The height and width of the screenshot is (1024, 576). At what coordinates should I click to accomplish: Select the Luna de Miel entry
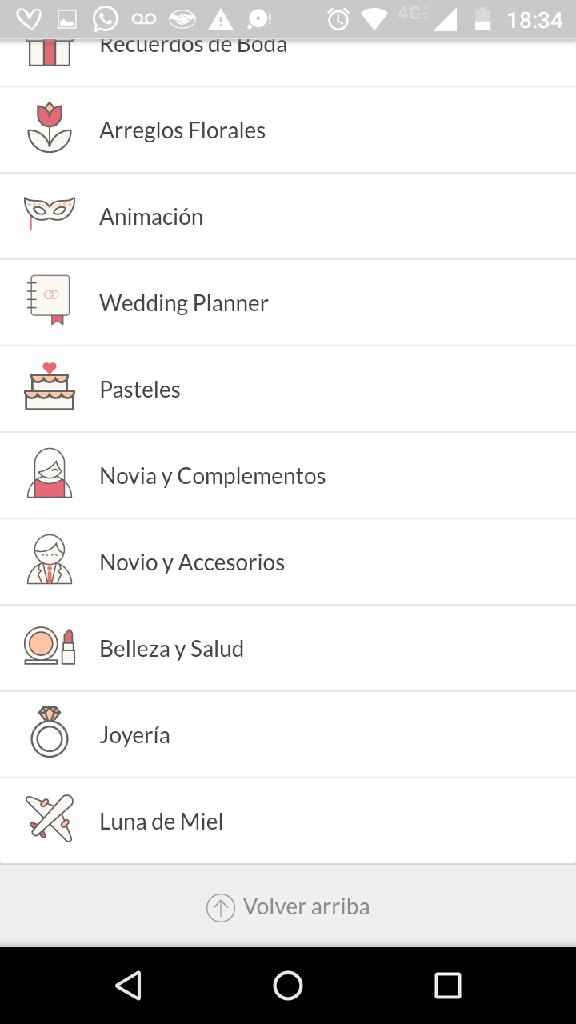[288, 821]
